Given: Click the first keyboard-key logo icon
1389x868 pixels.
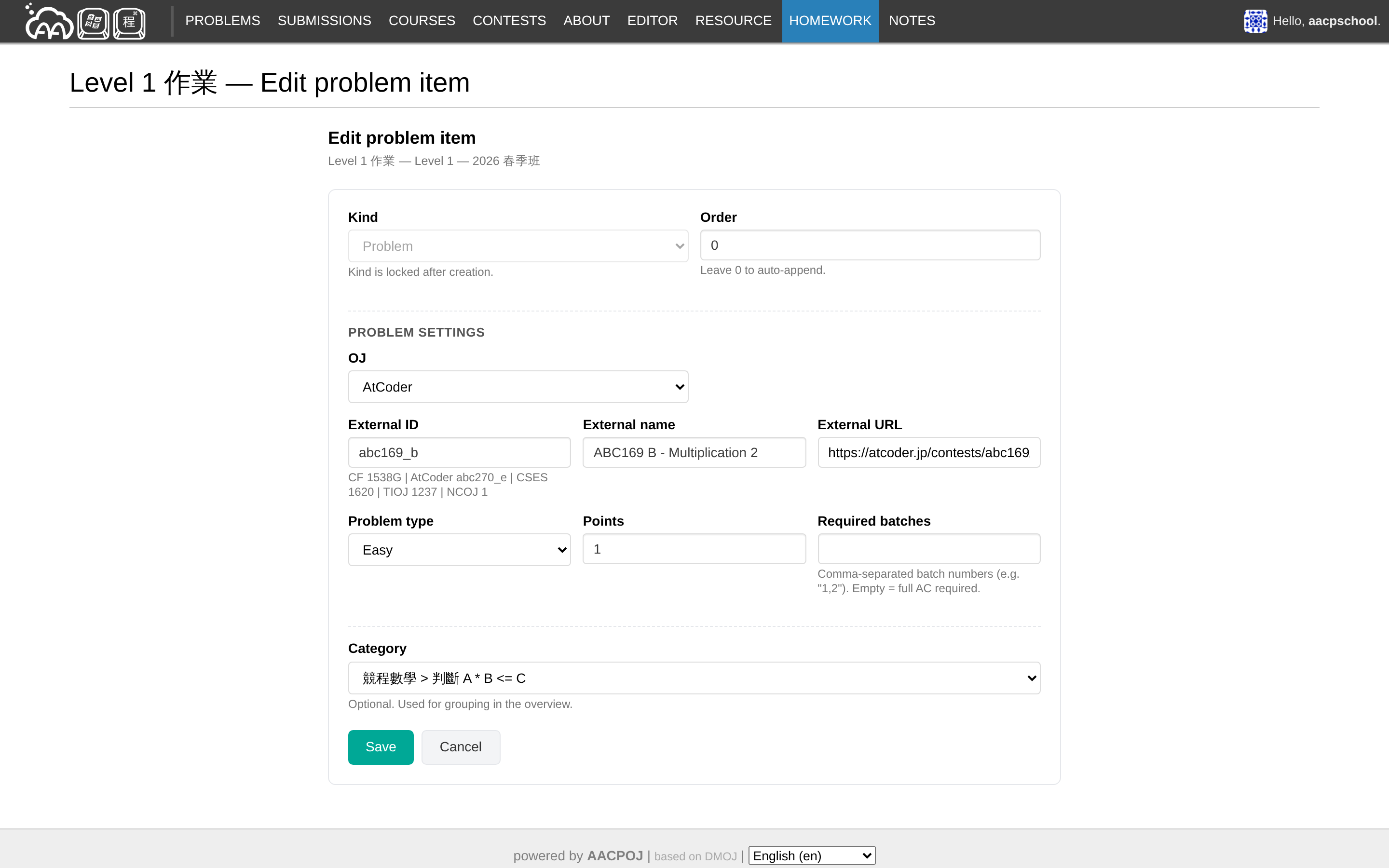Looking at the screenshot, I should click(x=93, y=23).
